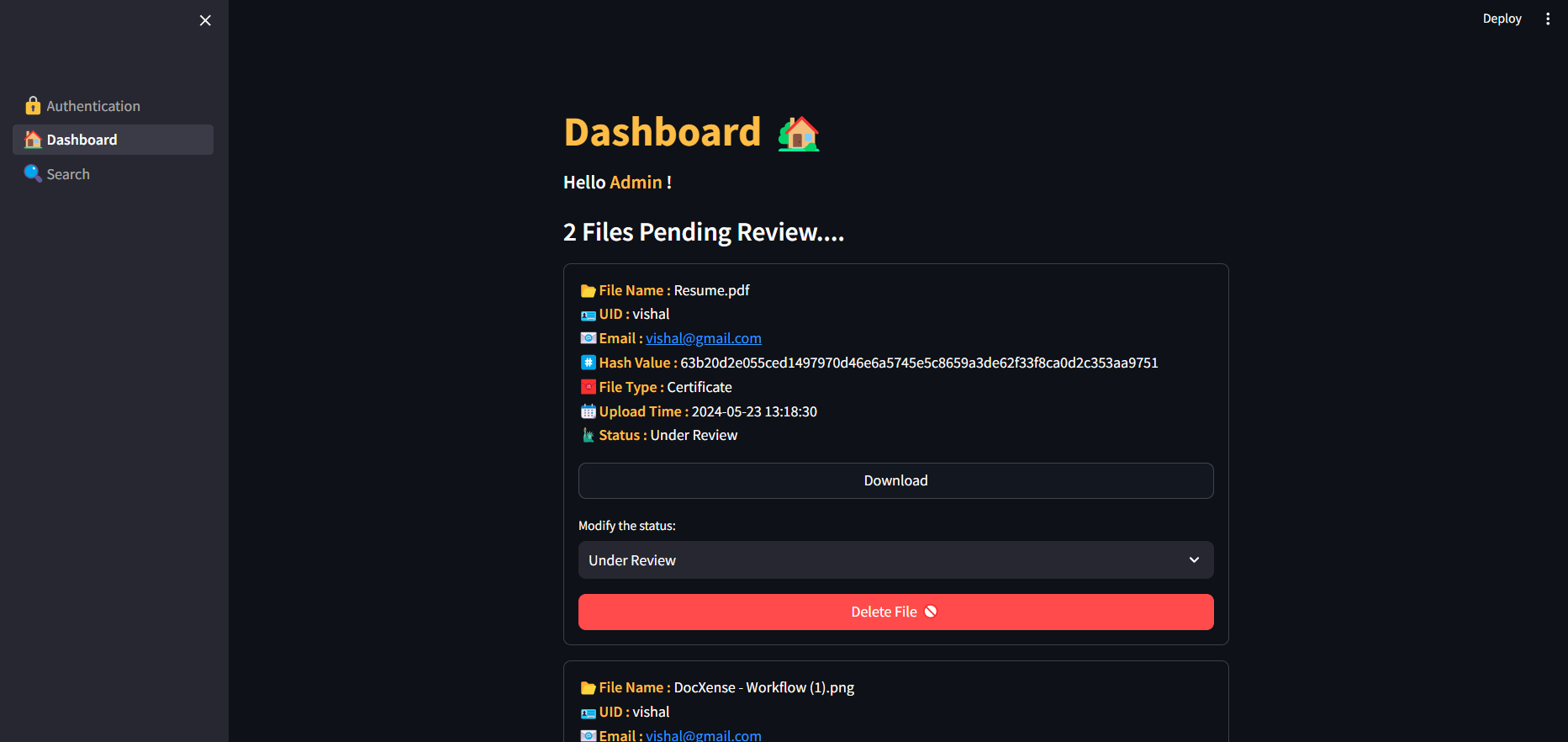The height and width of the screenshot is (742, 1568).
Task: Open the Modify the status dropdown
Action: point(896,560)
